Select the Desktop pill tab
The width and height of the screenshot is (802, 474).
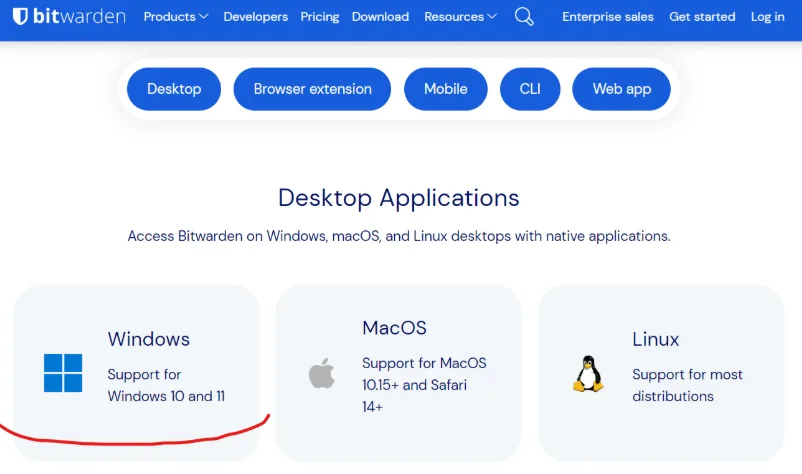tap(174, 89)
